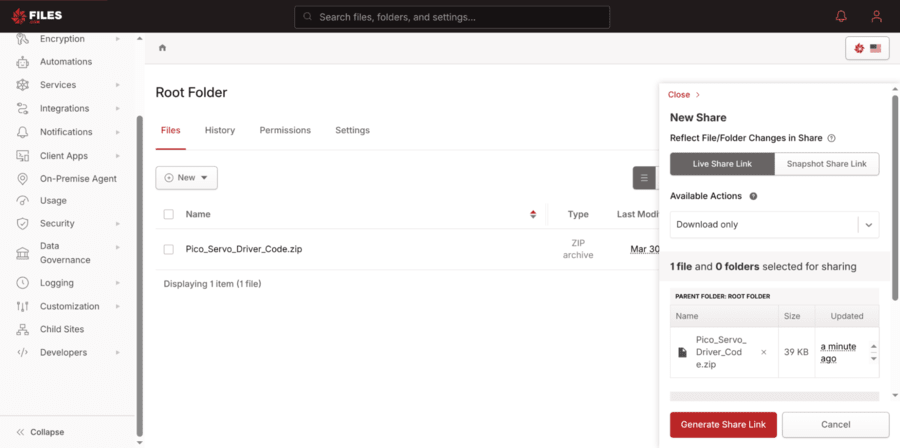Open the New dropdown button
900x448 pixels.
[186, 178]
